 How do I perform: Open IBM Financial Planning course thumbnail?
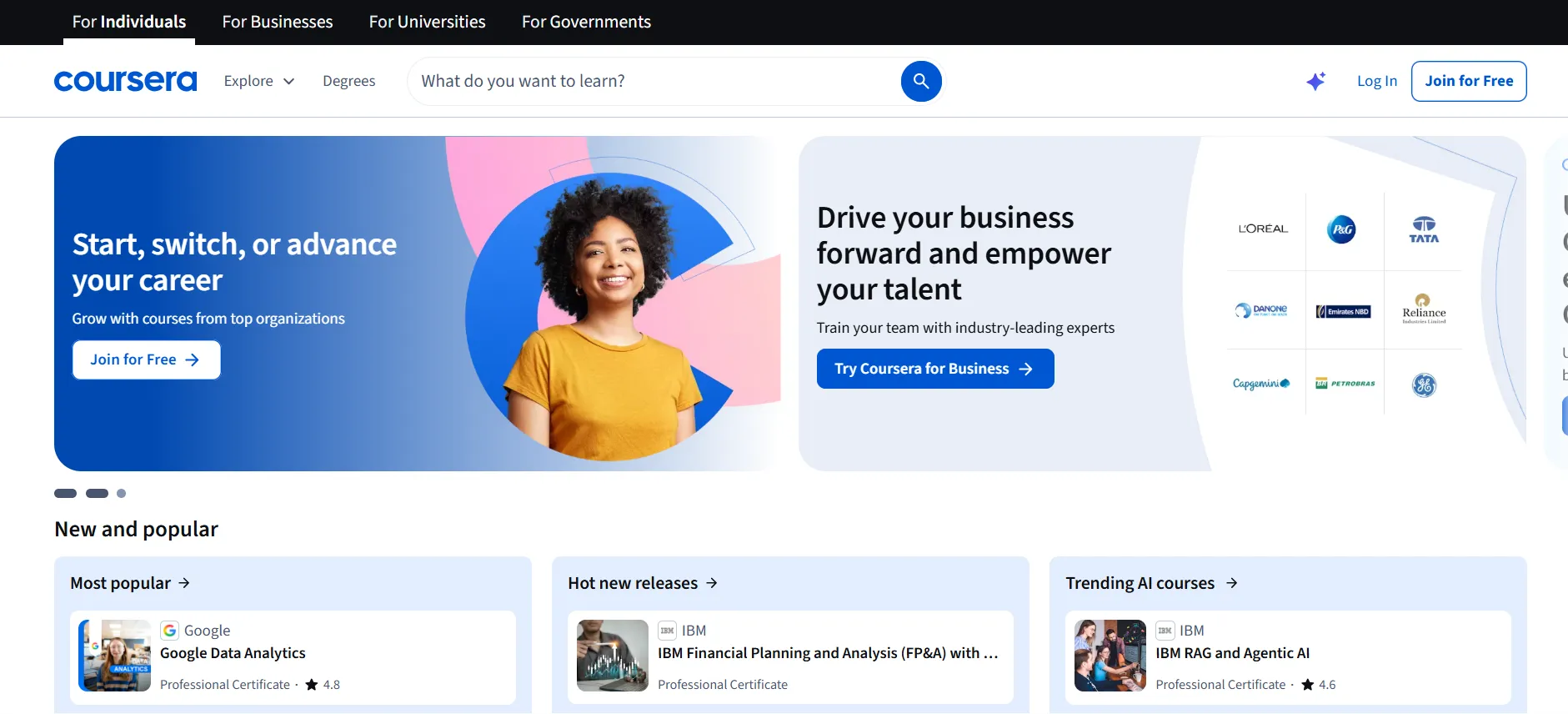pos(613,656)
